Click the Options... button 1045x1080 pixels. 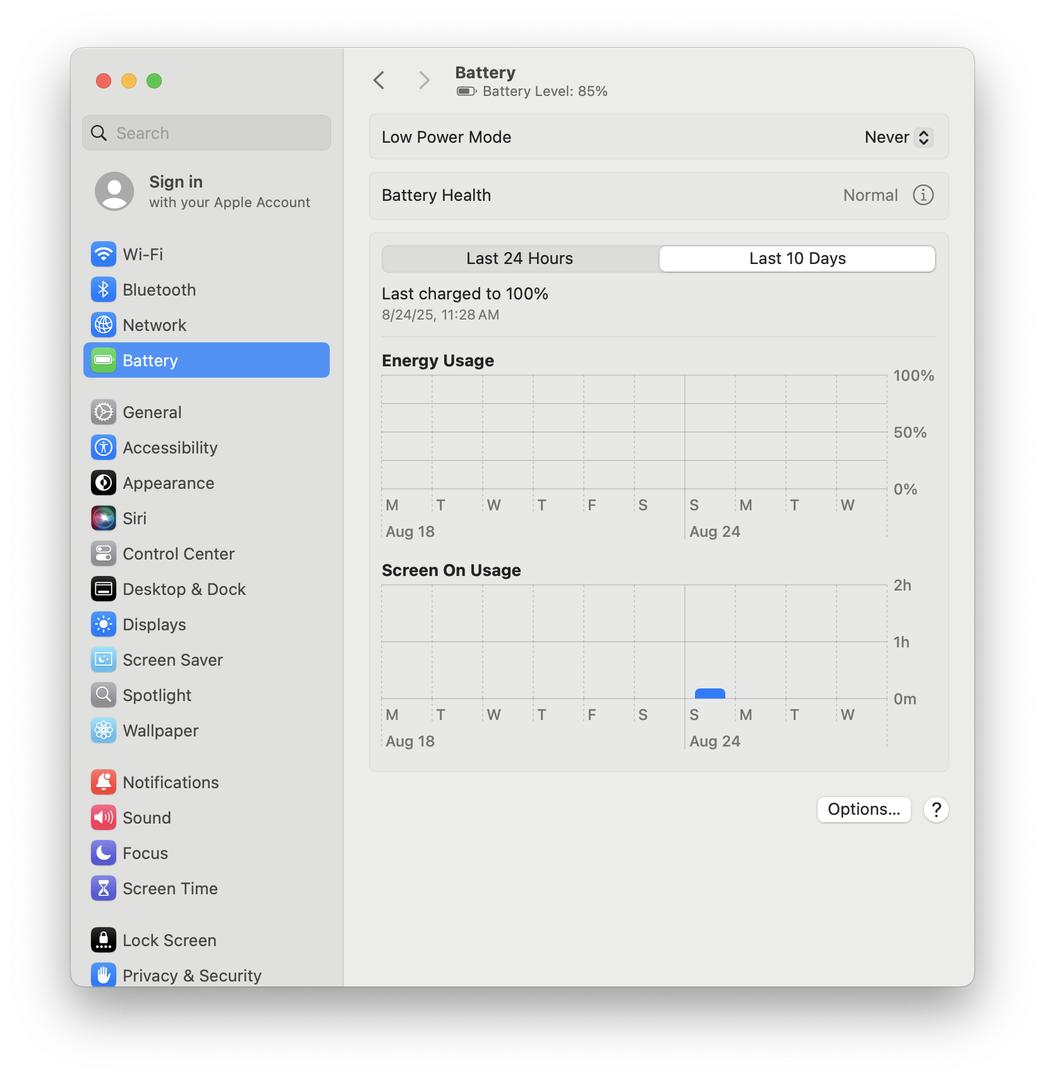[x=864, y=809]
